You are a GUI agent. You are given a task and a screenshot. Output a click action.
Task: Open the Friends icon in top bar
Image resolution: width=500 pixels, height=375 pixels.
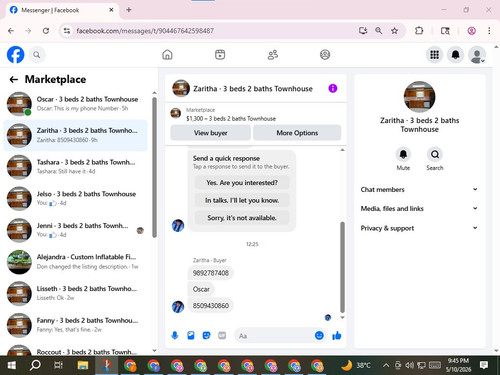click(273, 55)
